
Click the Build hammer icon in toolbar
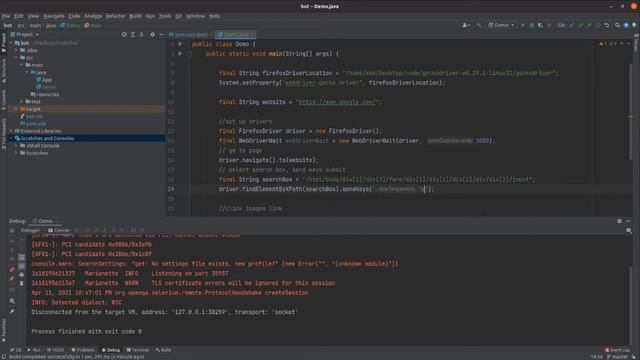(479, 25)
